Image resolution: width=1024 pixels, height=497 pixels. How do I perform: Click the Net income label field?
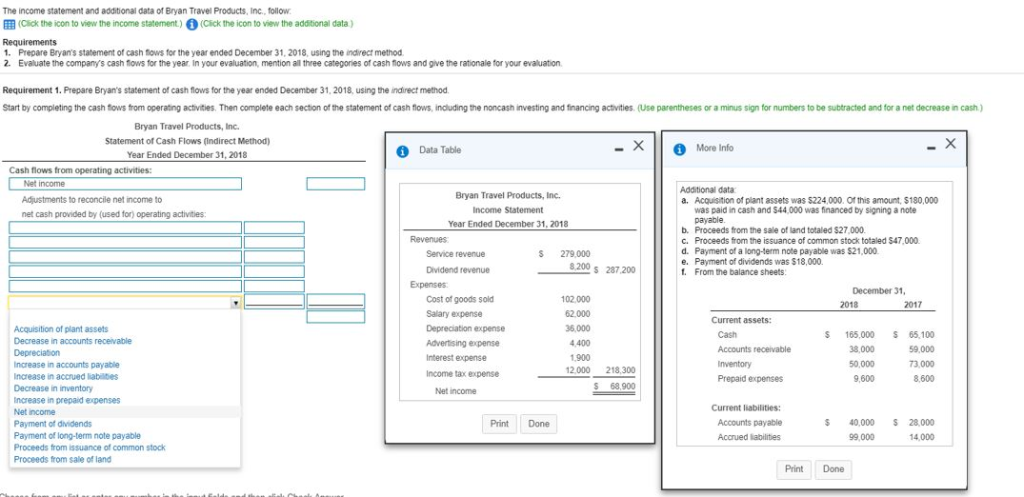(125, 184)
